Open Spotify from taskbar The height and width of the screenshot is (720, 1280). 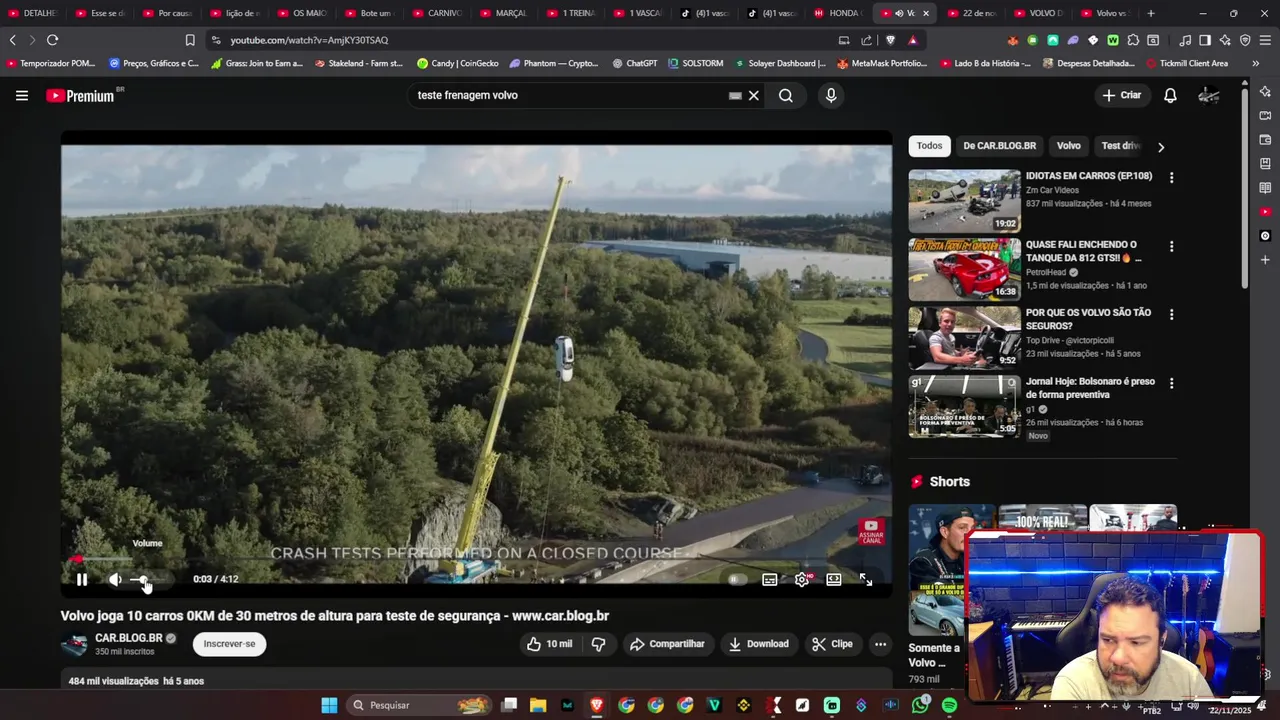pyautogui.click(x=949, y=705)
